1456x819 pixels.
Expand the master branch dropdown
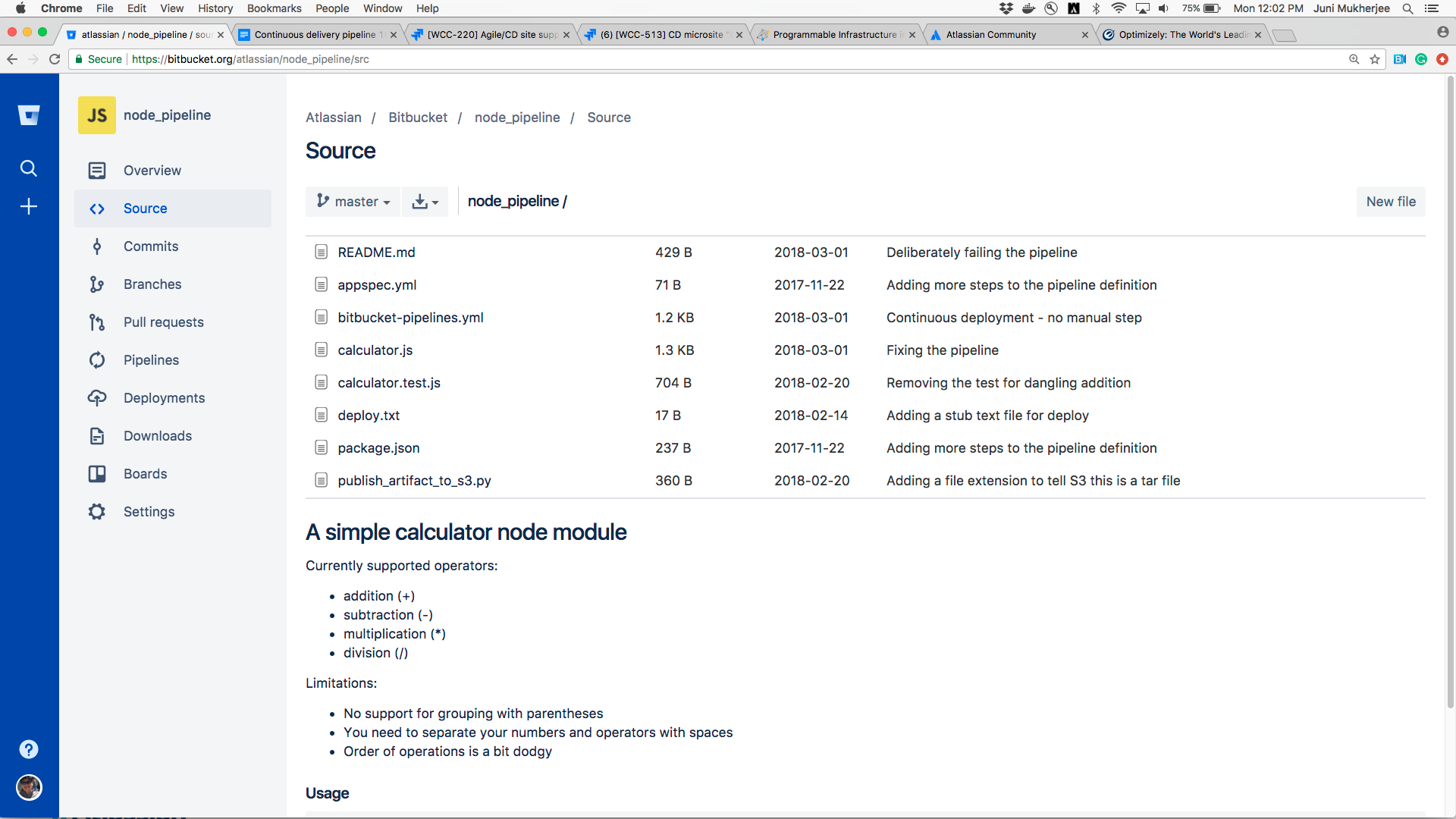point(353,202)
